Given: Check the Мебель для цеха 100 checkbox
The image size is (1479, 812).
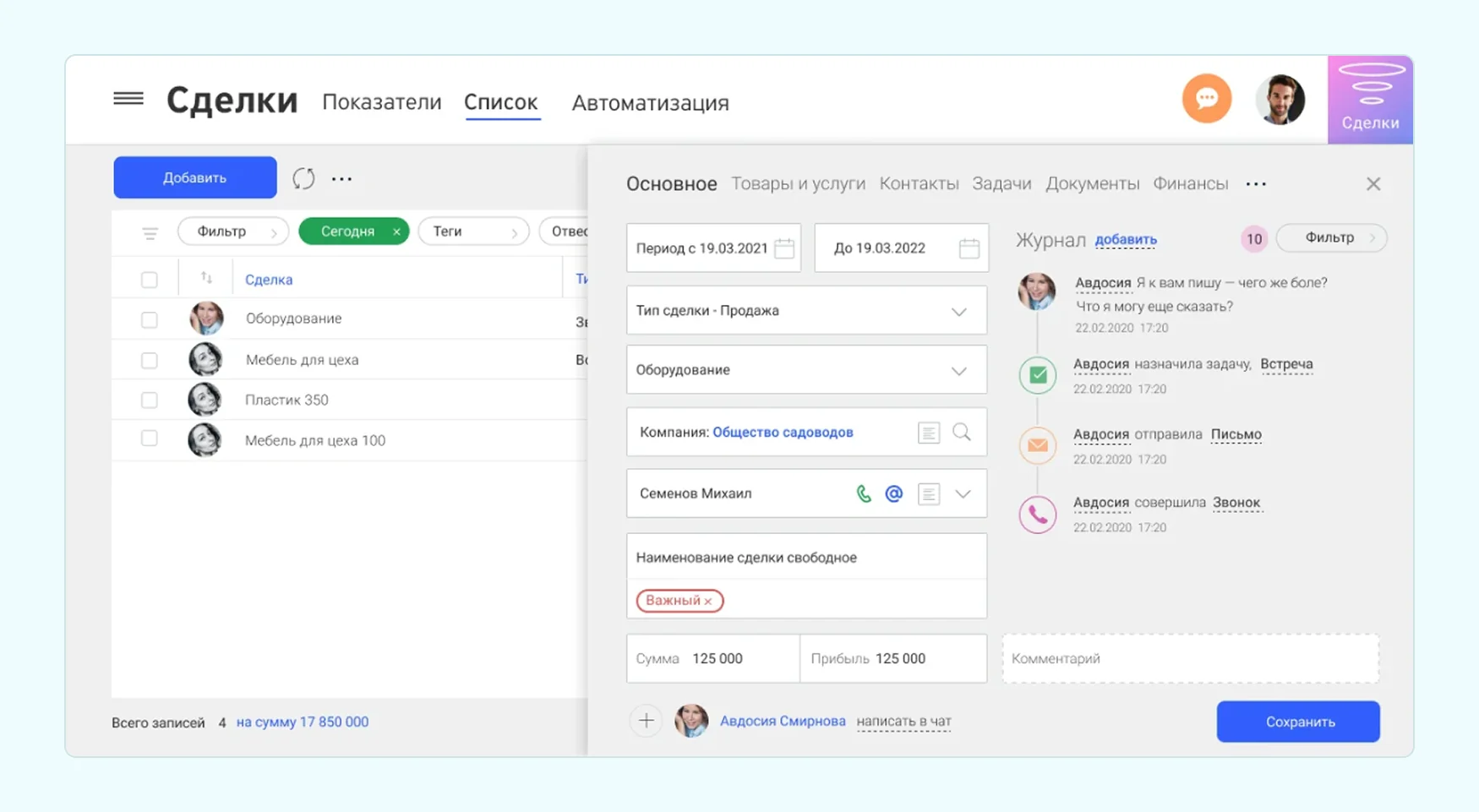Looking at the screenshot, I should (150, 439).
